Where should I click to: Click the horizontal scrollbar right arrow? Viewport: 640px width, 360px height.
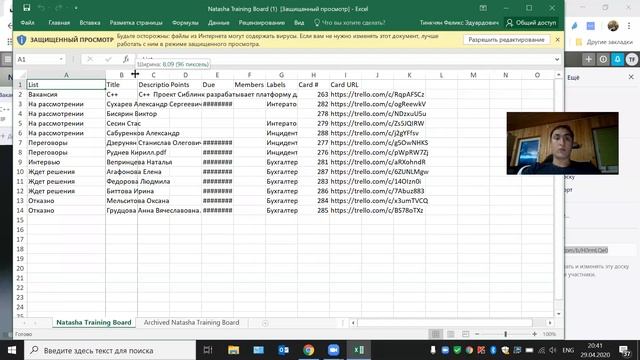click(x=550, y=323)
